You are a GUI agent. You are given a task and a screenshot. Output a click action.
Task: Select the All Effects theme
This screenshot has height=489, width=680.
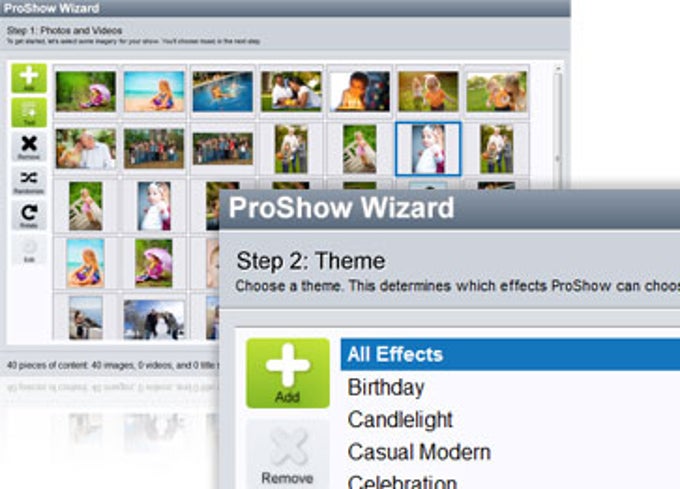(x=510, y=355)
